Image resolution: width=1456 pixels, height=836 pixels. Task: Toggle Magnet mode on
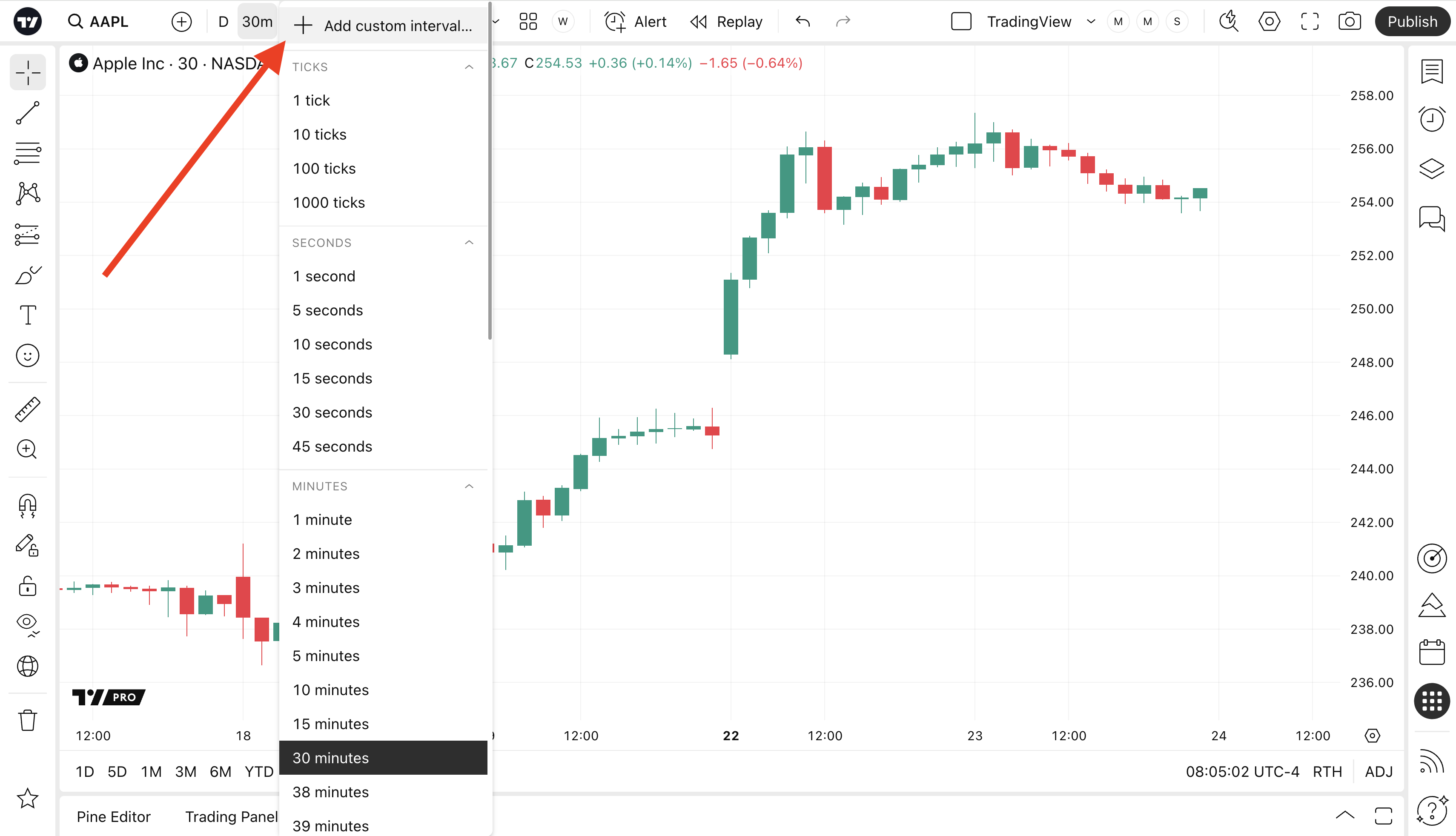point(28,505)
